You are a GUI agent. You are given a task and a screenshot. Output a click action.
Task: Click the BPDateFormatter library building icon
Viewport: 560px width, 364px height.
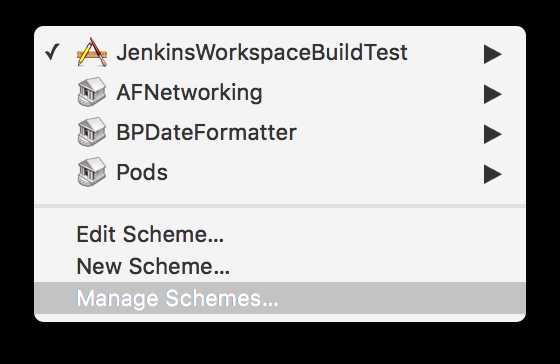92,132
